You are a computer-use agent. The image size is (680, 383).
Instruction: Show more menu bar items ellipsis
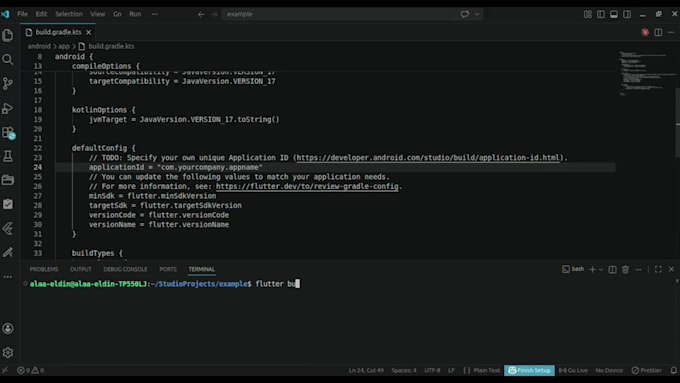(x=155, y=14)
